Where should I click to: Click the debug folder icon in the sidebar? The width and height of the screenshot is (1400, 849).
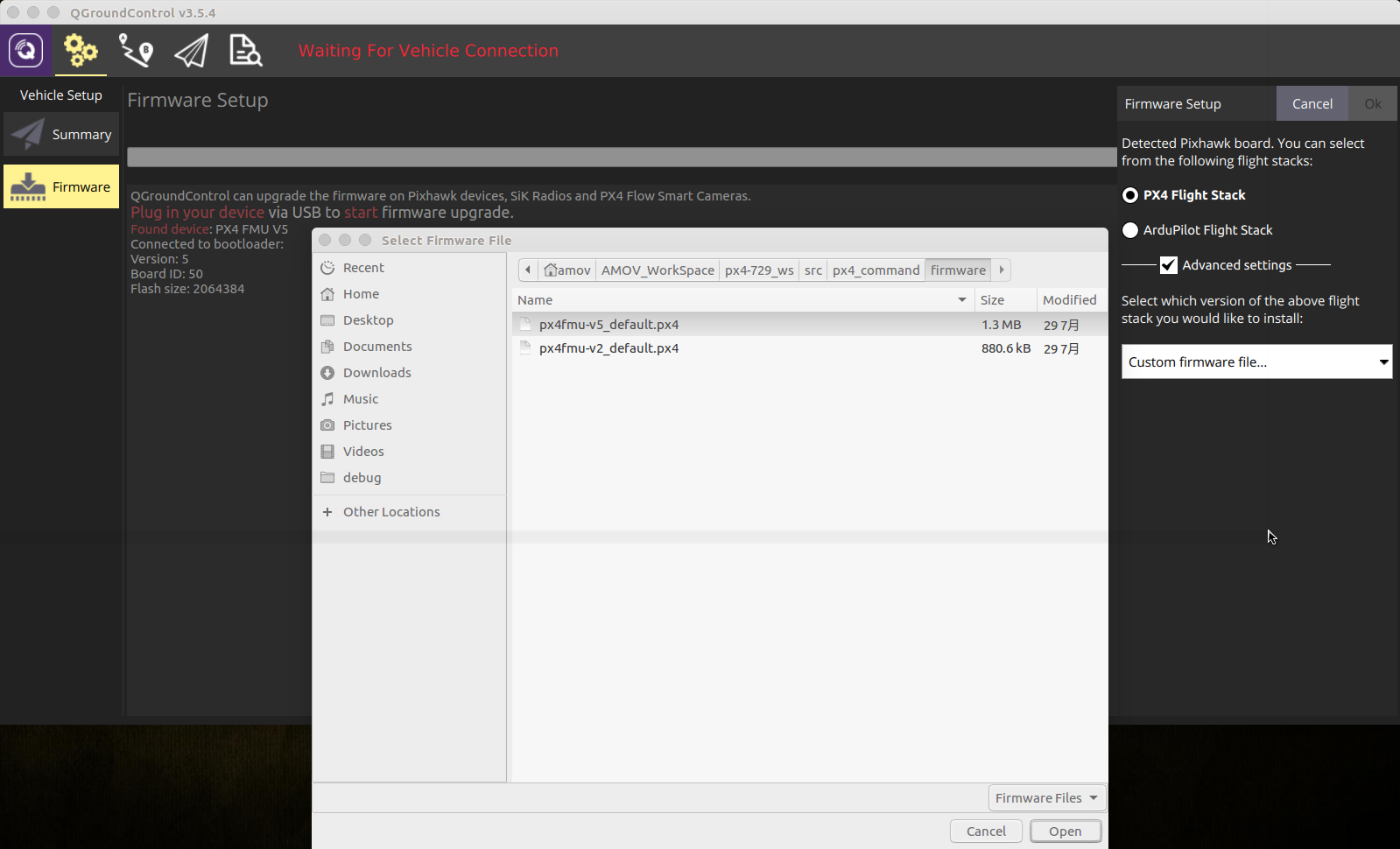[327, 478]
